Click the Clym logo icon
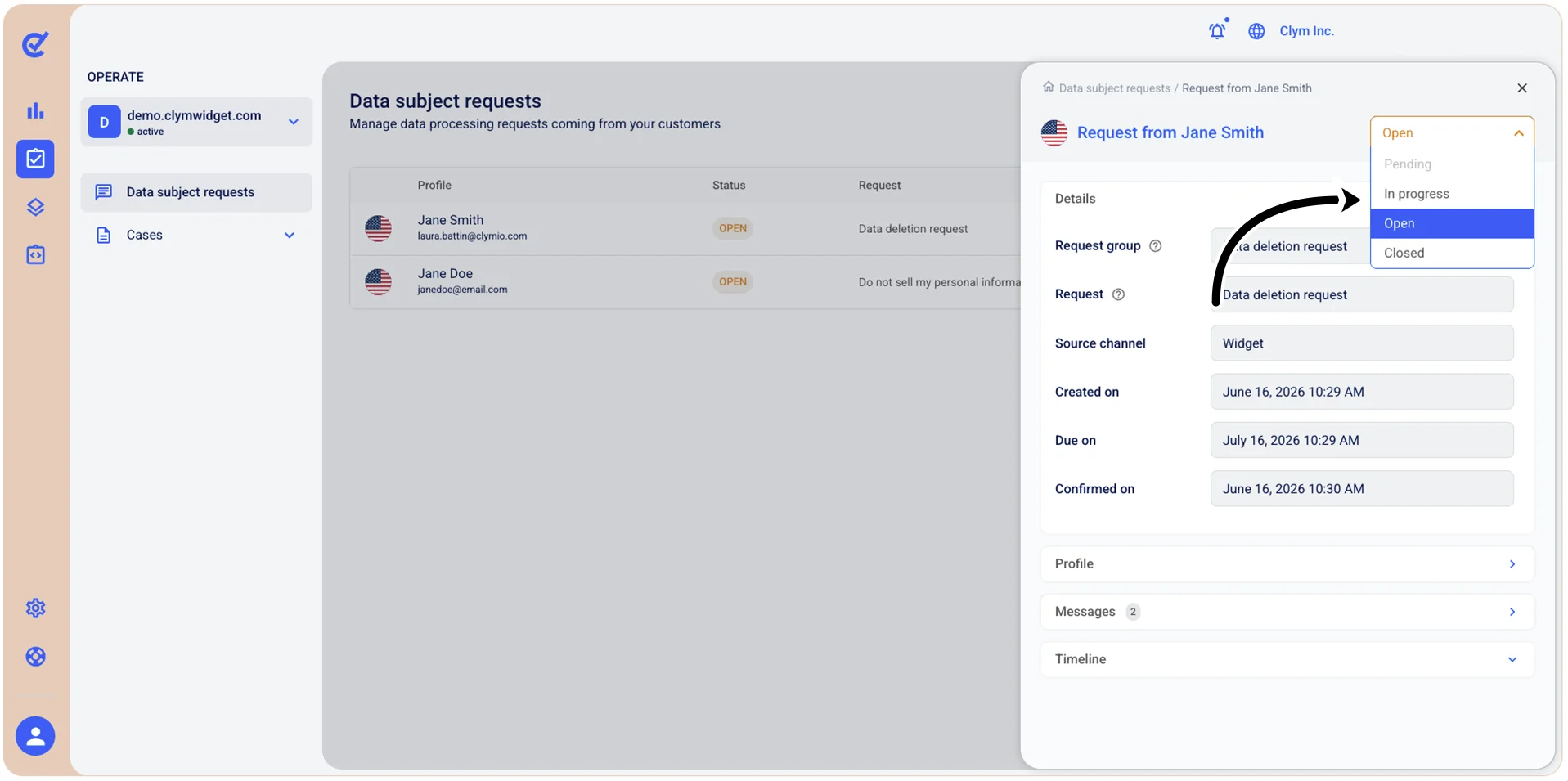1568x781 pixels. (35, 44)
